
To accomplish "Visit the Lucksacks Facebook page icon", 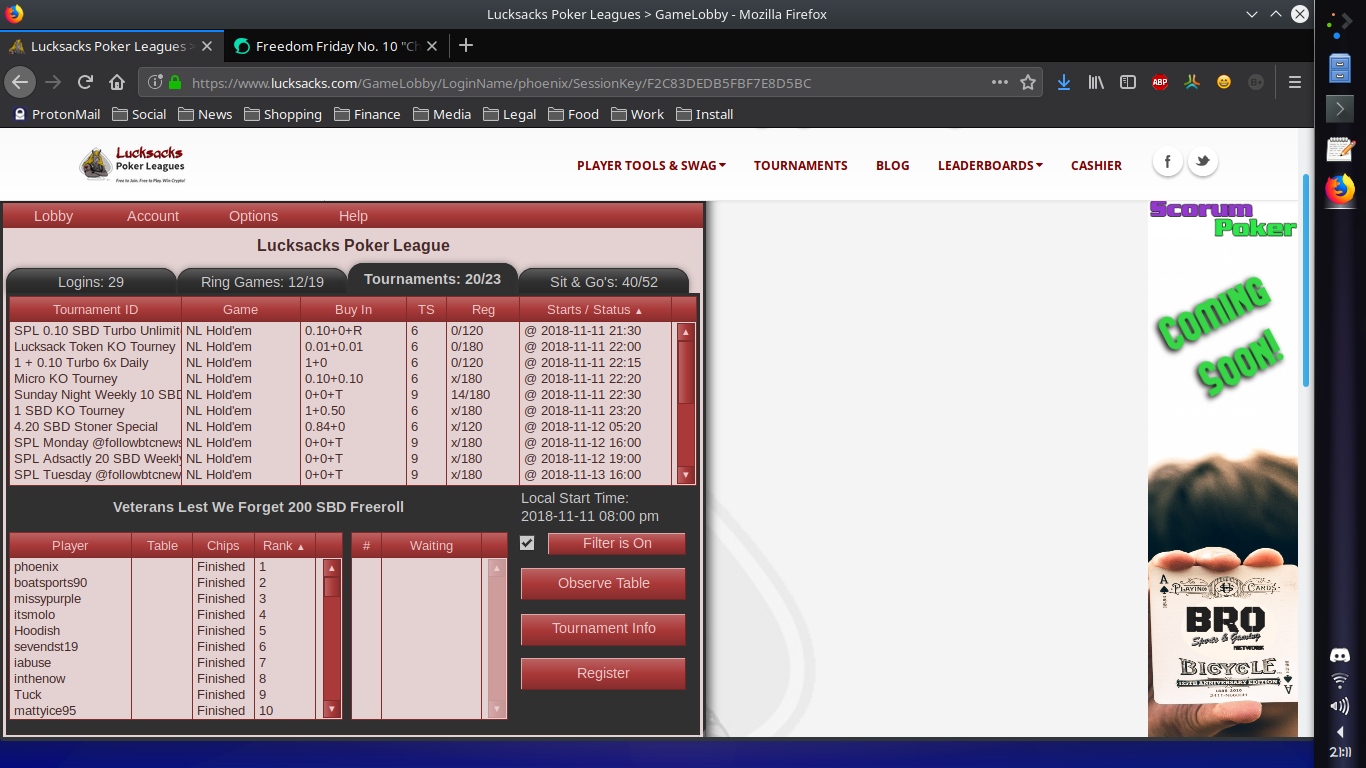I will 1168,161.
